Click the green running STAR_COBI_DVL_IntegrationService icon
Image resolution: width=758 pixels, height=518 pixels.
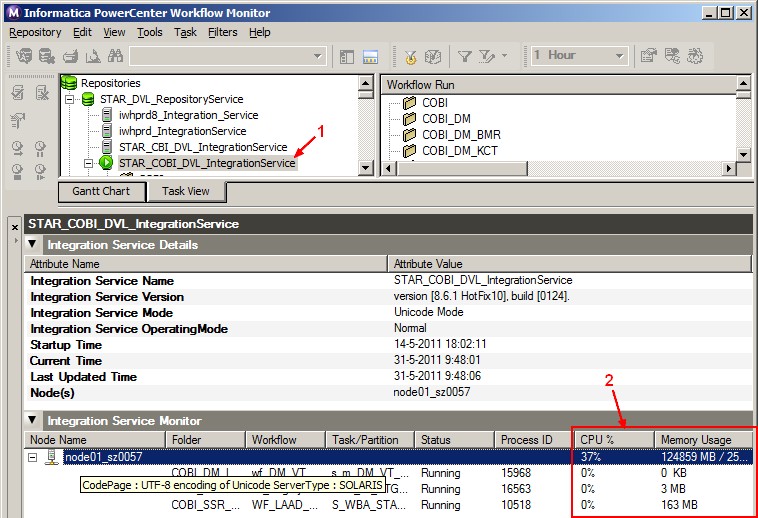tap(107, 163)
